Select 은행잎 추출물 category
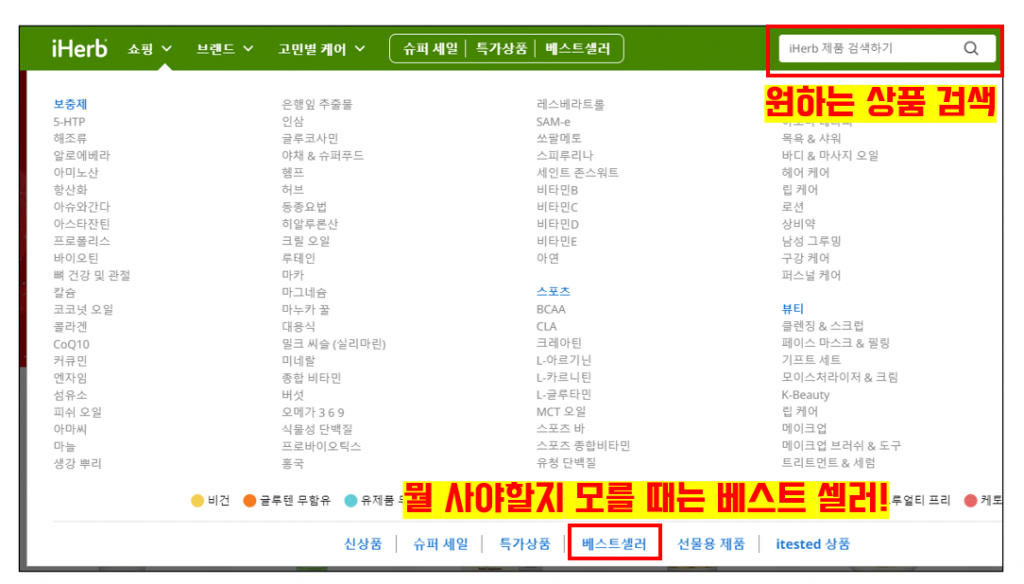This screenshot has width=1024, height=584. pos(317,104)
